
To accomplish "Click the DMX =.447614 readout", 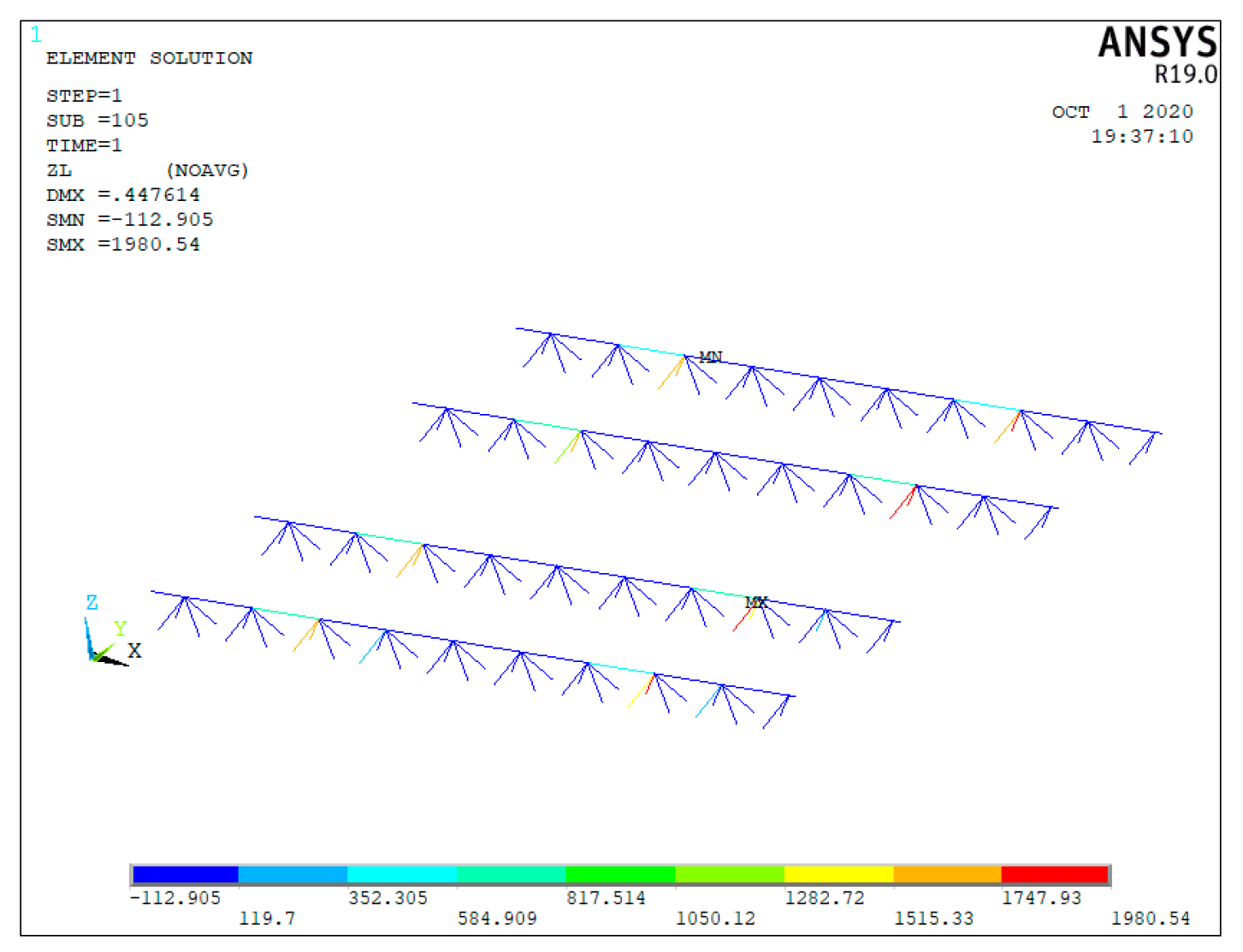I will 122,195.
